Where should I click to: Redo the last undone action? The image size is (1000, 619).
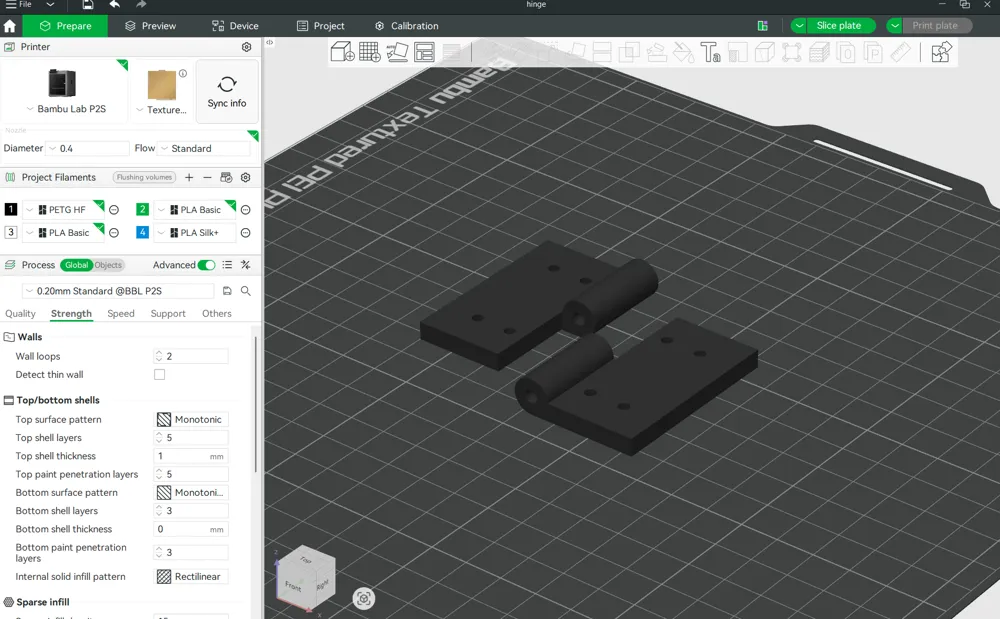pyautogui.click(x=141, y=4)
